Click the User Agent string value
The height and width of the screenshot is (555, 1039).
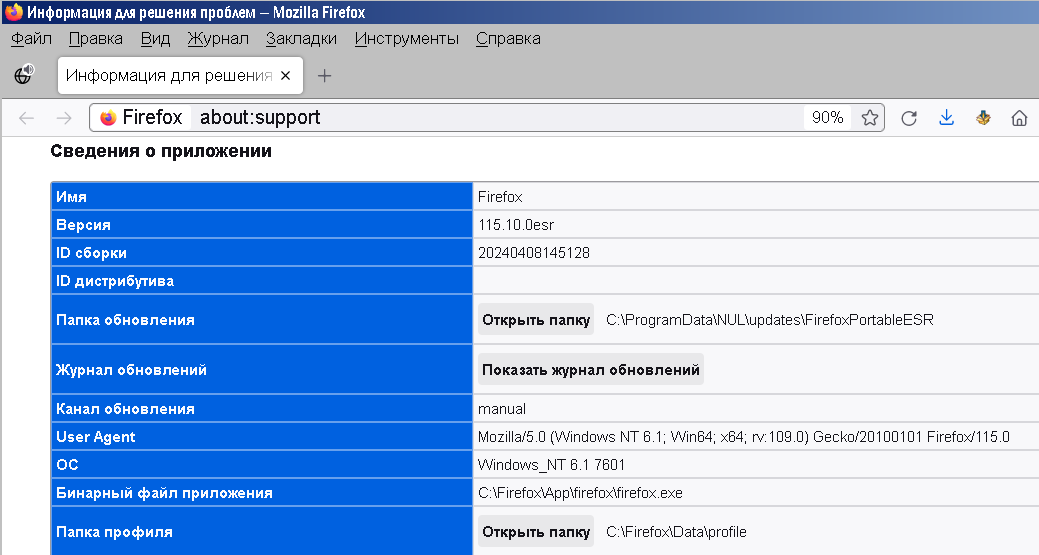(x=743, y=437)
